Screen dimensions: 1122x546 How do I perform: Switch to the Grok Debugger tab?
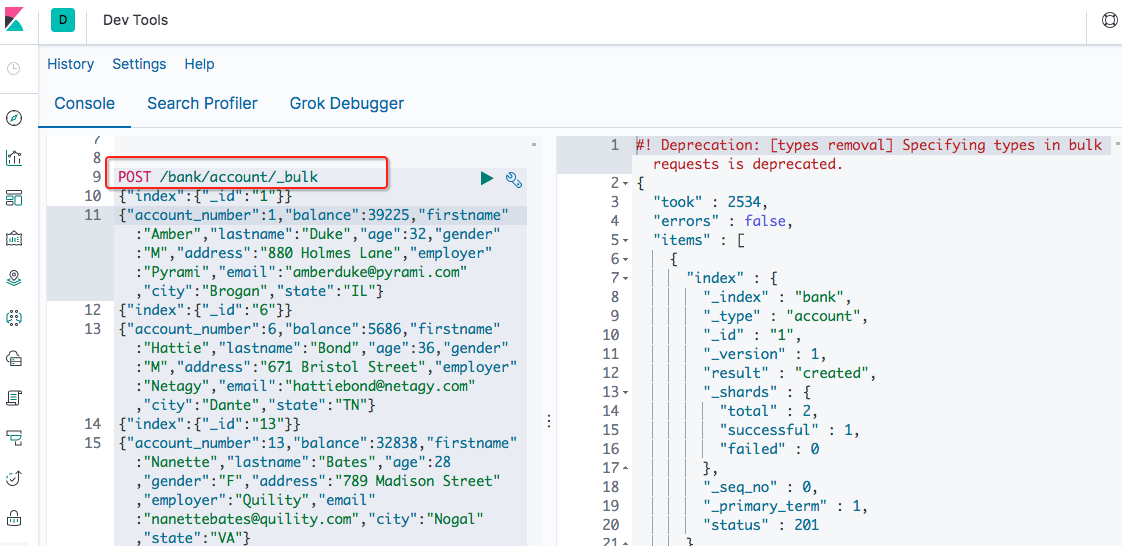click(x=347, y=103)
